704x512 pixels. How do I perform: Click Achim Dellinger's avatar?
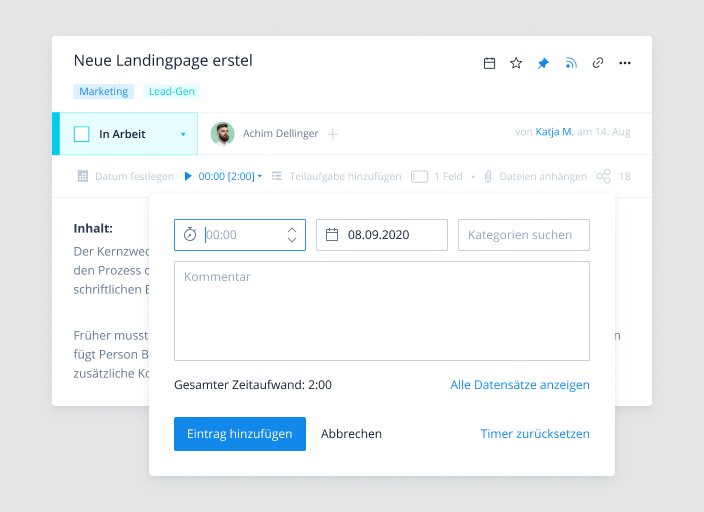[222, 133]
